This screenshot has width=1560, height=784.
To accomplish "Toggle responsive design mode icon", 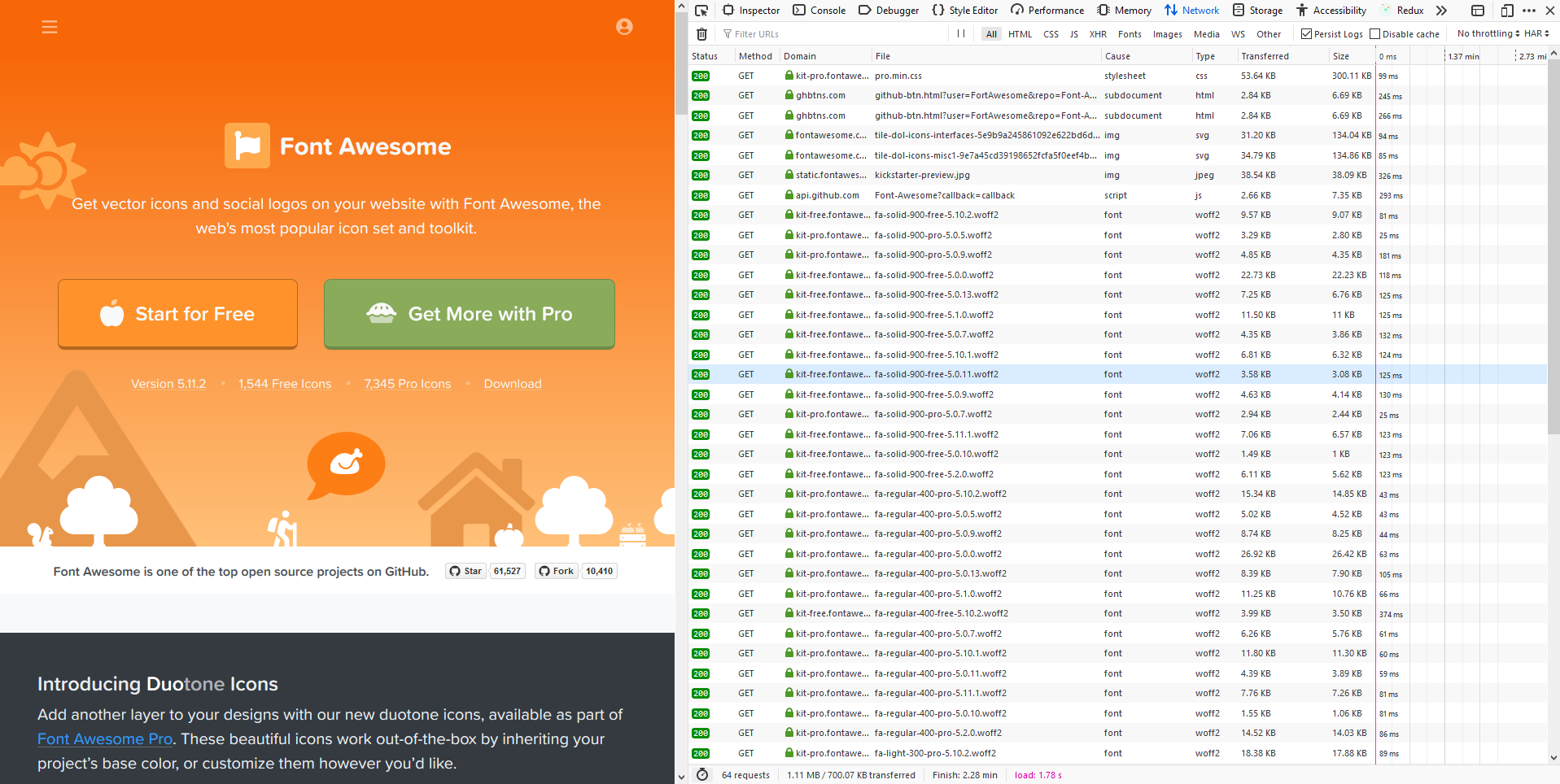I will tap(1507, 11).
